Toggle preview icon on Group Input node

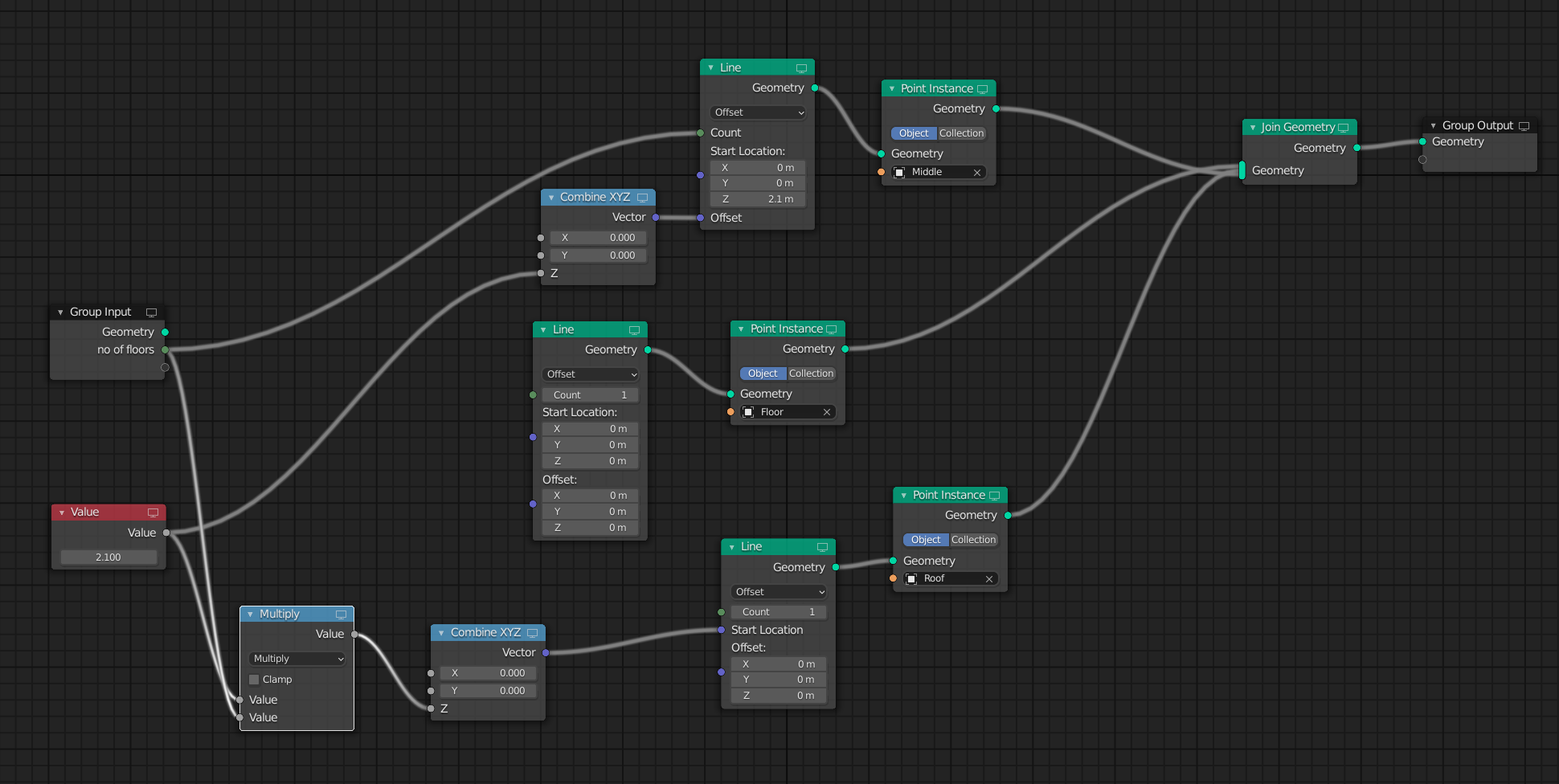pos(151,312)
